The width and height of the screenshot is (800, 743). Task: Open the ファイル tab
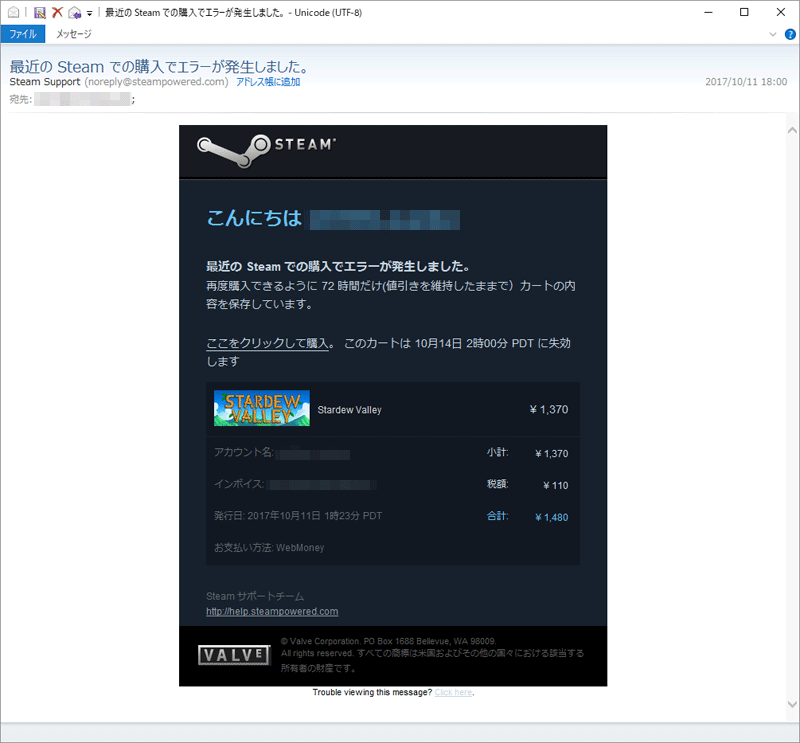tap(23, 34)
